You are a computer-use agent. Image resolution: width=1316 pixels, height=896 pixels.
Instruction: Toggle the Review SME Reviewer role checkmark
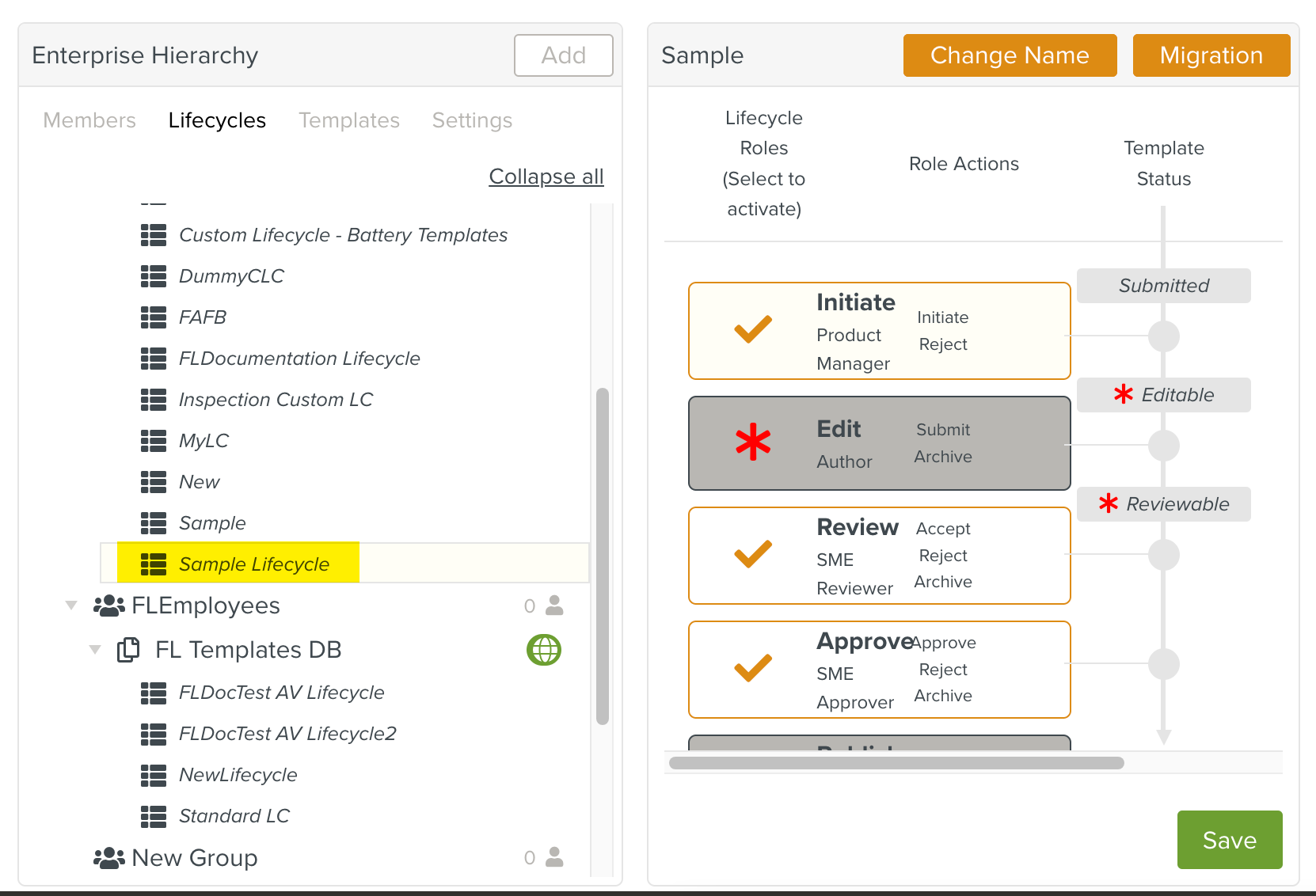tap(752, 554)
